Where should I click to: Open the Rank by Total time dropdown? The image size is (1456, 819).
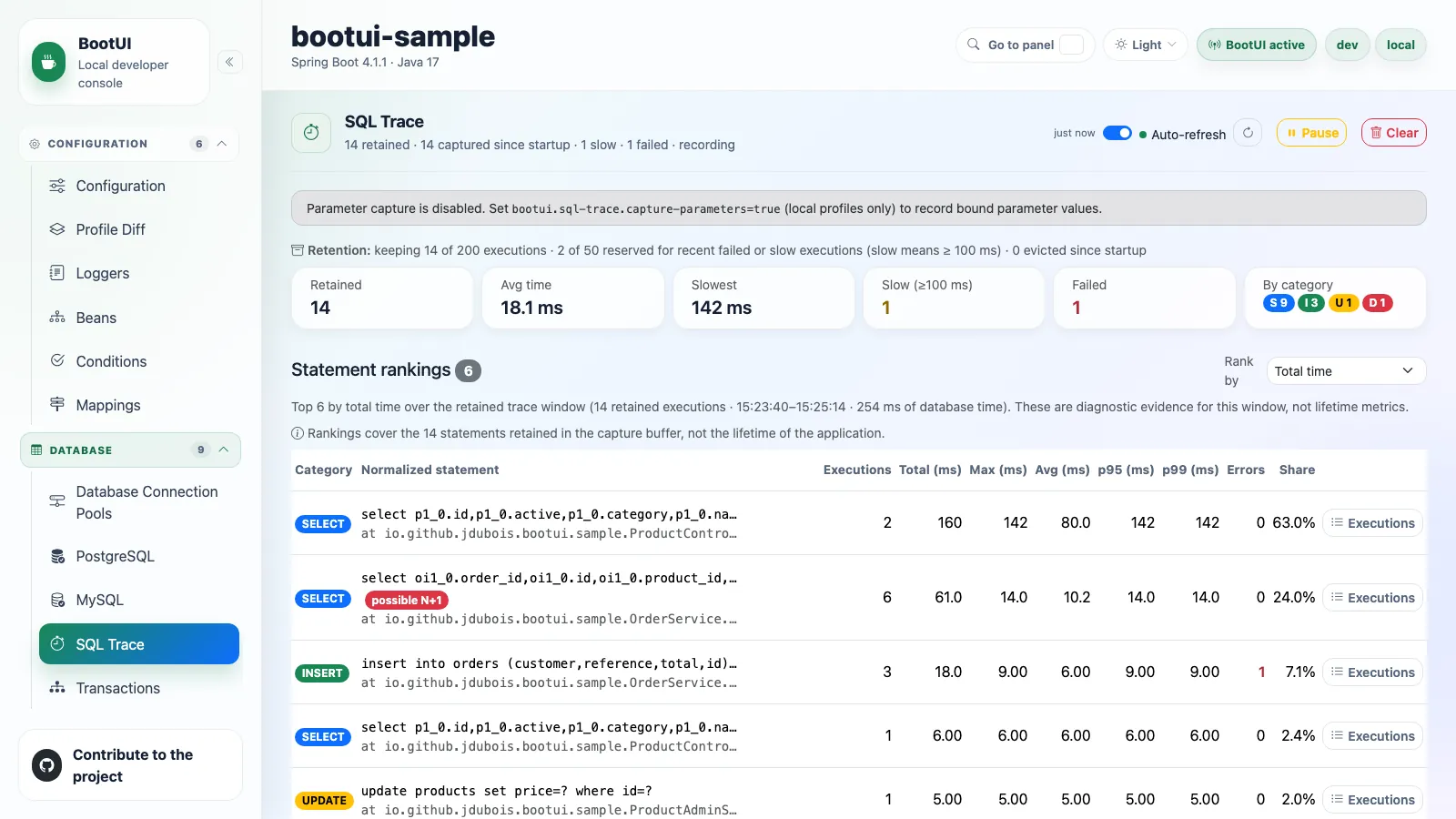tap(1346, 371)
